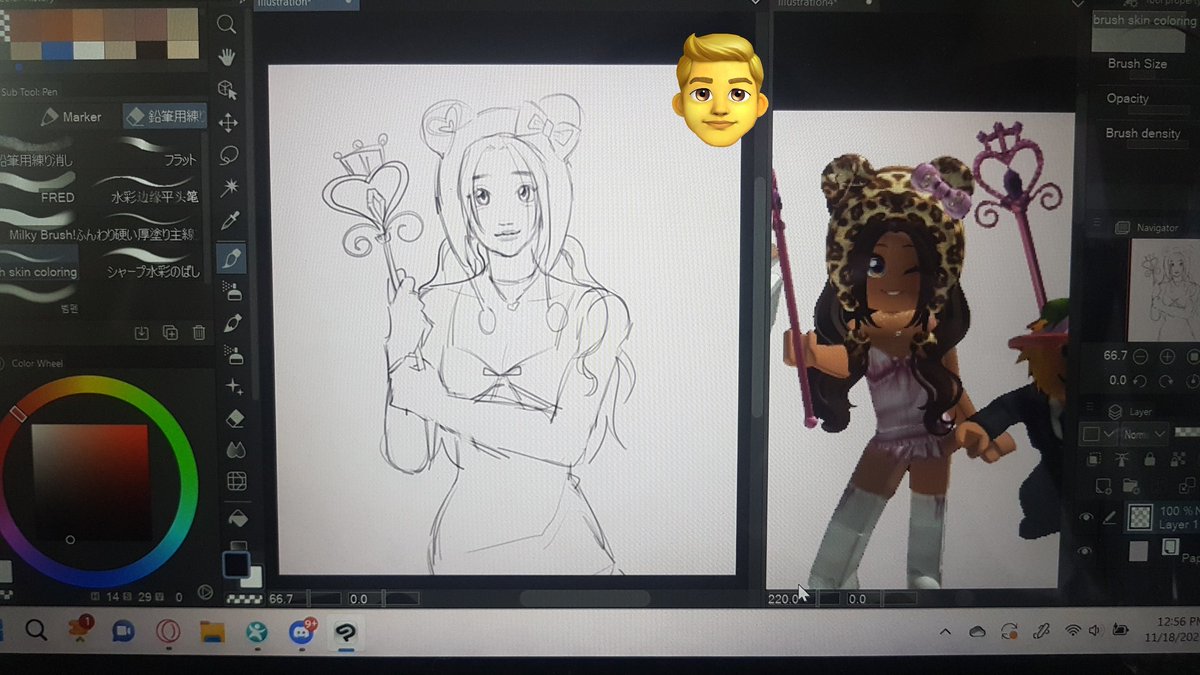The width and height of the screenshot is (1200, 675).
Task: Click the Opacity setting
Action: (1127, 98)
